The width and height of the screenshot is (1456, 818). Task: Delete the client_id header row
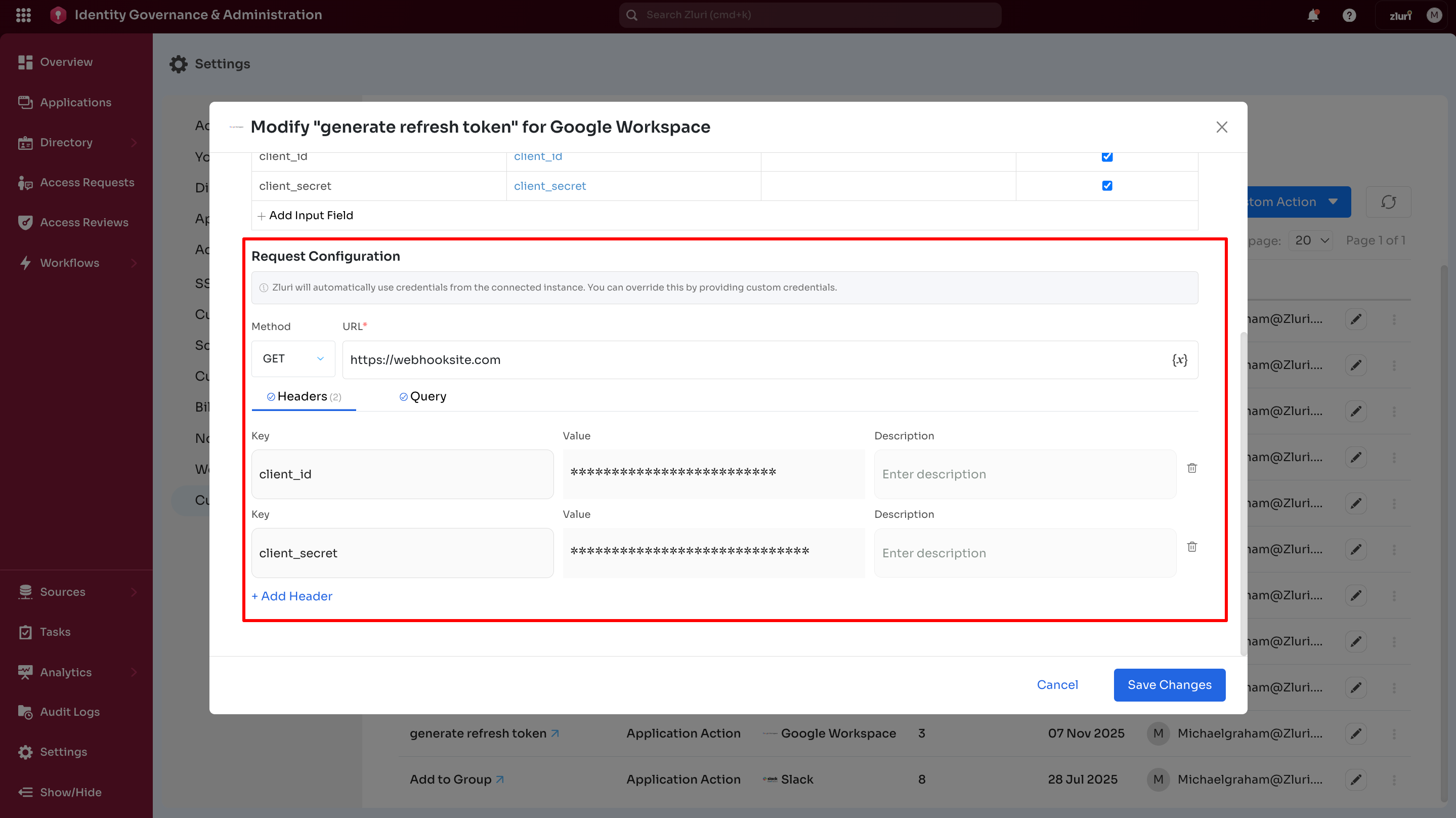[x=1191, y=468]
